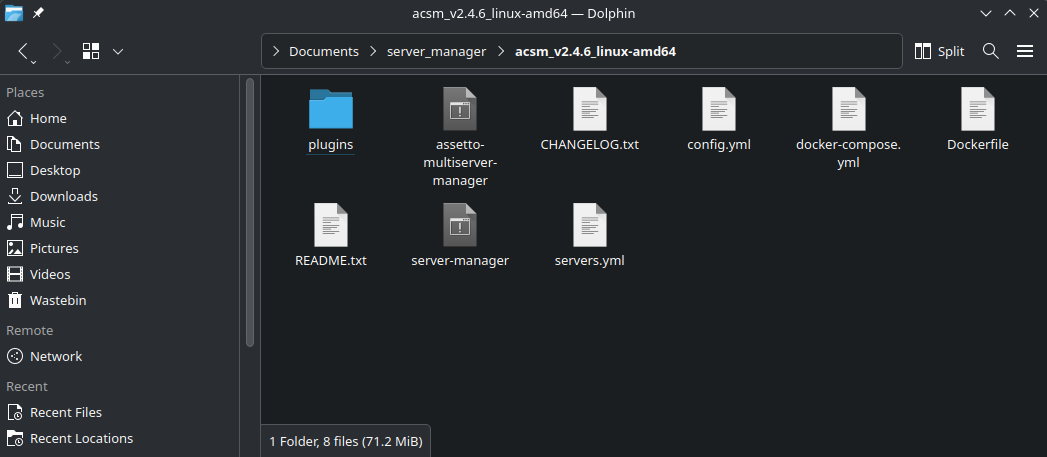Click Documents breadcrumb in path bar

coord(324,51)
